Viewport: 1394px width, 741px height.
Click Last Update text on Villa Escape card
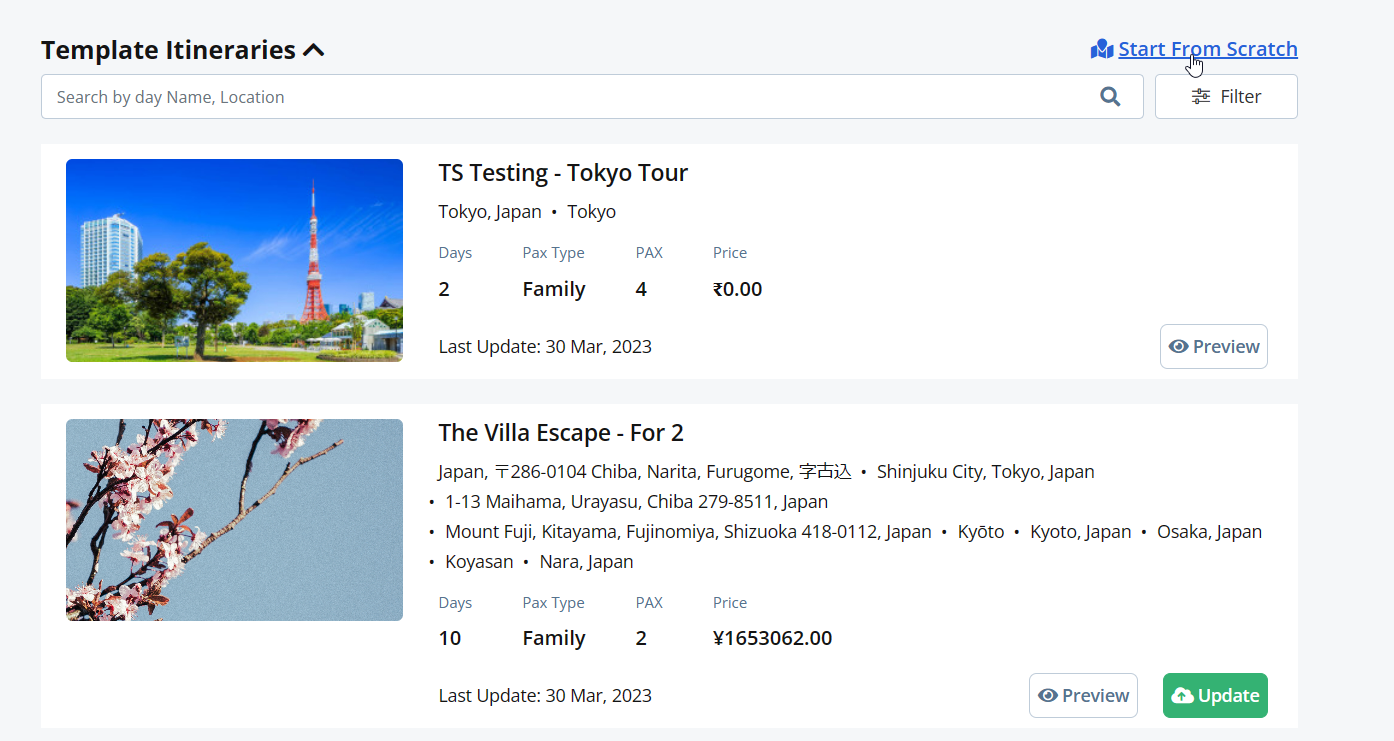click(x=545, y=695)
